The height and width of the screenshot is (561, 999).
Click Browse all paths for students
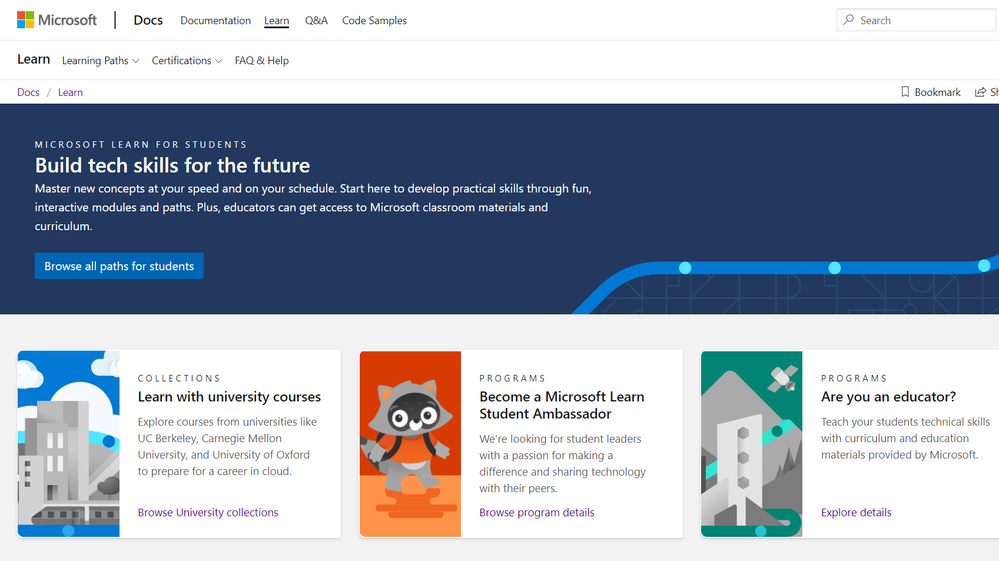tap(119, 266)
